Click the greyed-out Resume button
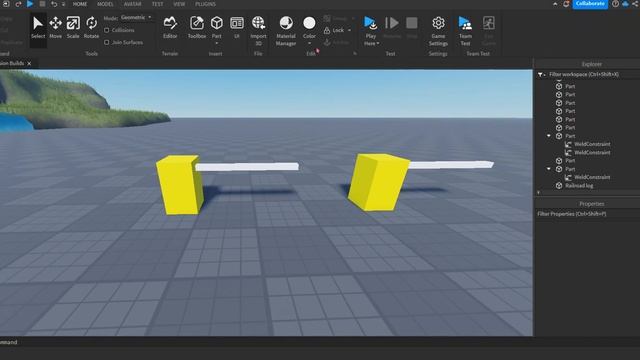Screen dimensions: 640x360 click(392, 27)
